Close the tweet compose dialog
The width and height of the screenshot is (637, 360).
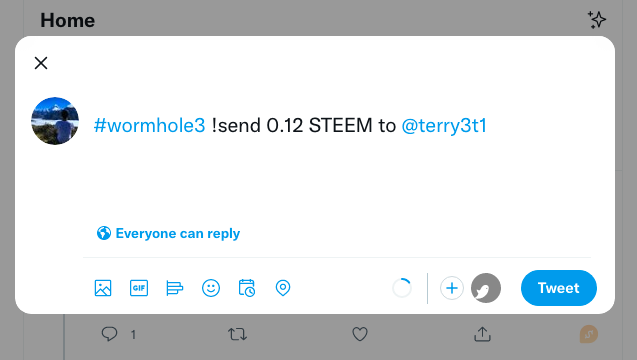coord(41,63)
